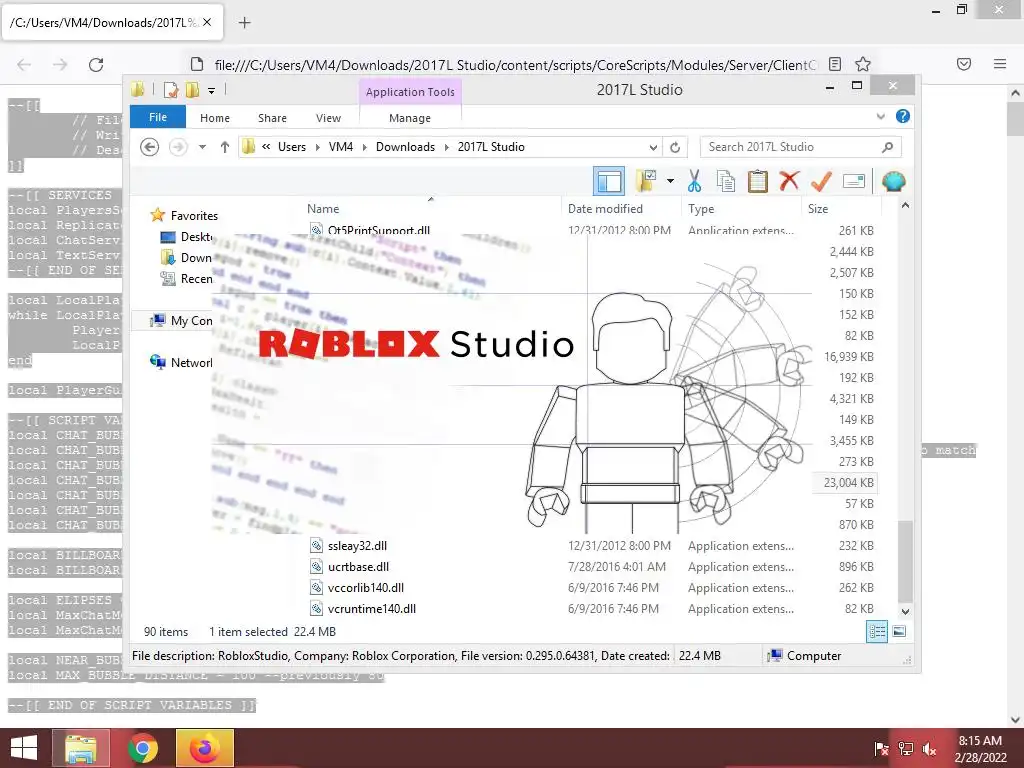The height and width of the screenshot is (768, 1024).
Task: Click the Firefox page scroll up arrow
Action: coord(1015,93)
